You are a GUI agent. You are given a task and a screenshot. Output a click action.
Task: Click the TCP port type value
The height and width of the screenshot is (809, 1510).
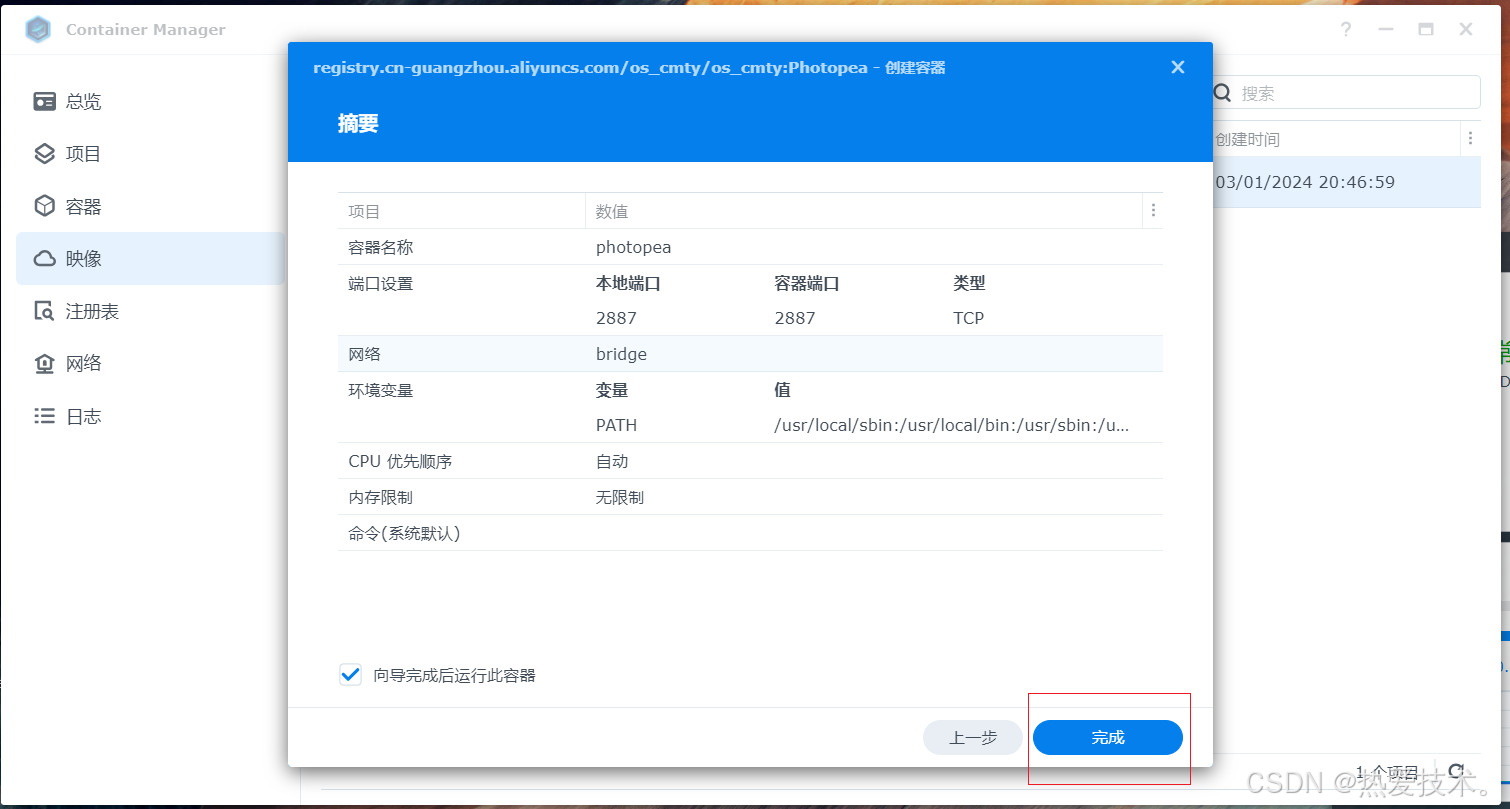click(968, 318)
